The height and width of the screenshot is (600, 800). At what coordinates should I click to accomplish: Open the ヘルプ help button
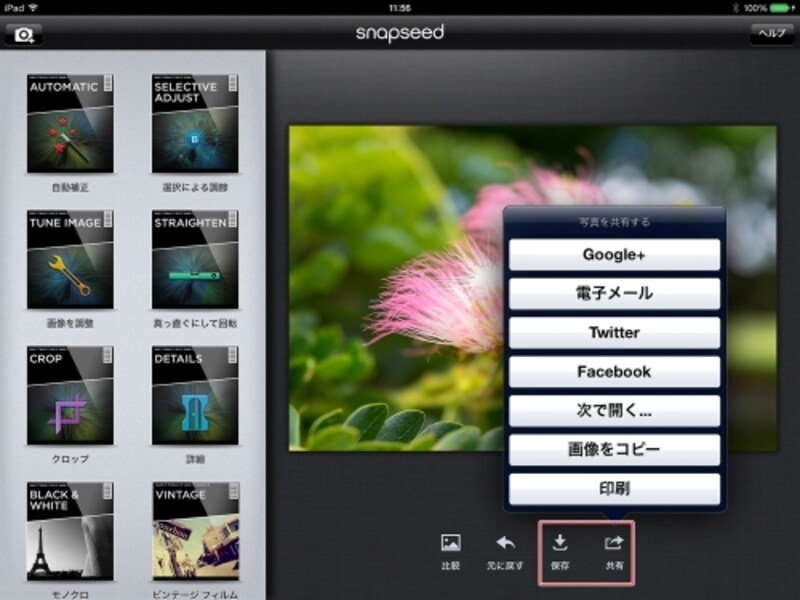[771, 34]
